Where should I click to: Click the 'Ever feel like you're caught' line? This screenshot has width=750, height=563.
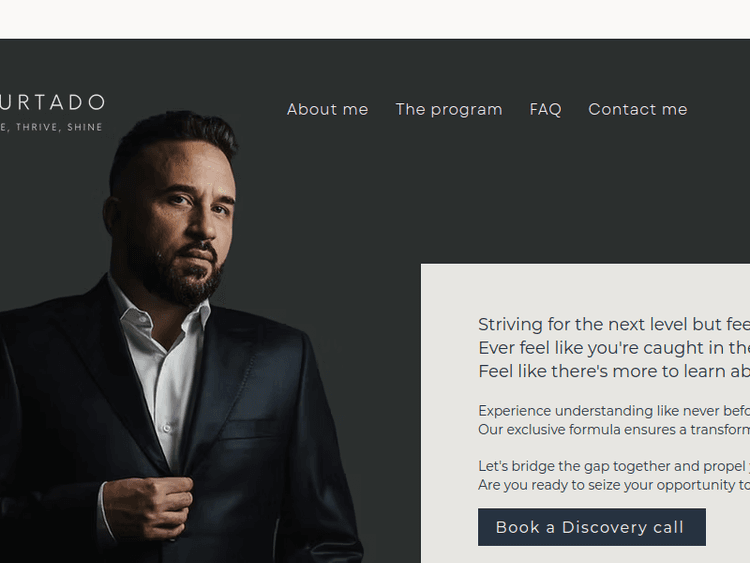tap(613, 347)
